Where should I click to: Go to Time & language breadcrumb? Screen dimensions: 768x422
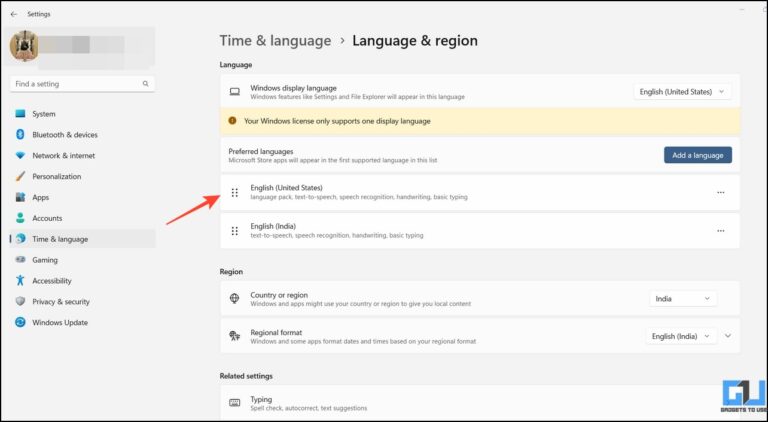click(275, 41)
